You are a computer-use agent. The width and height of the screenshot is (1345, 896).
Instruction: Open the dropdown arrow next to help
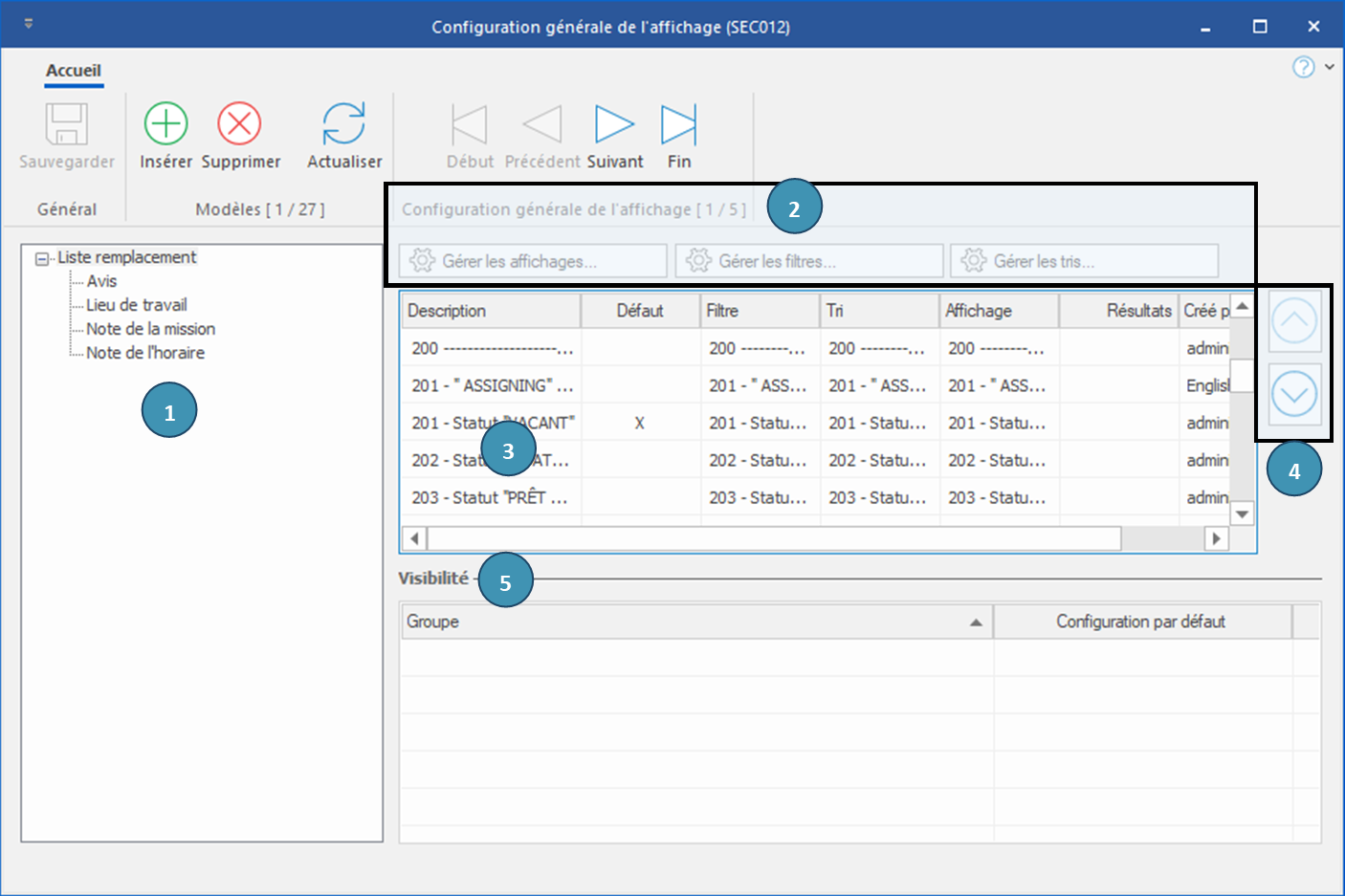point(1329,67)
